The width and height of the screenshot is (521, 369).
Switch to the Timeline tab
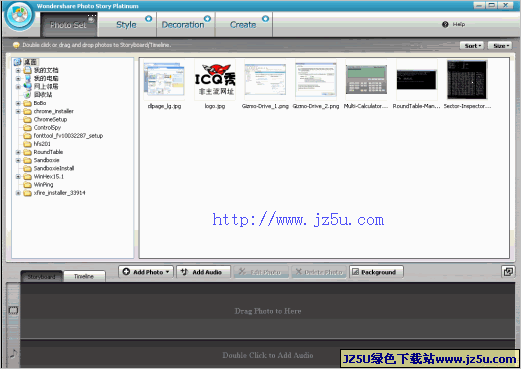pyautogui.click(x=84, y=276)
